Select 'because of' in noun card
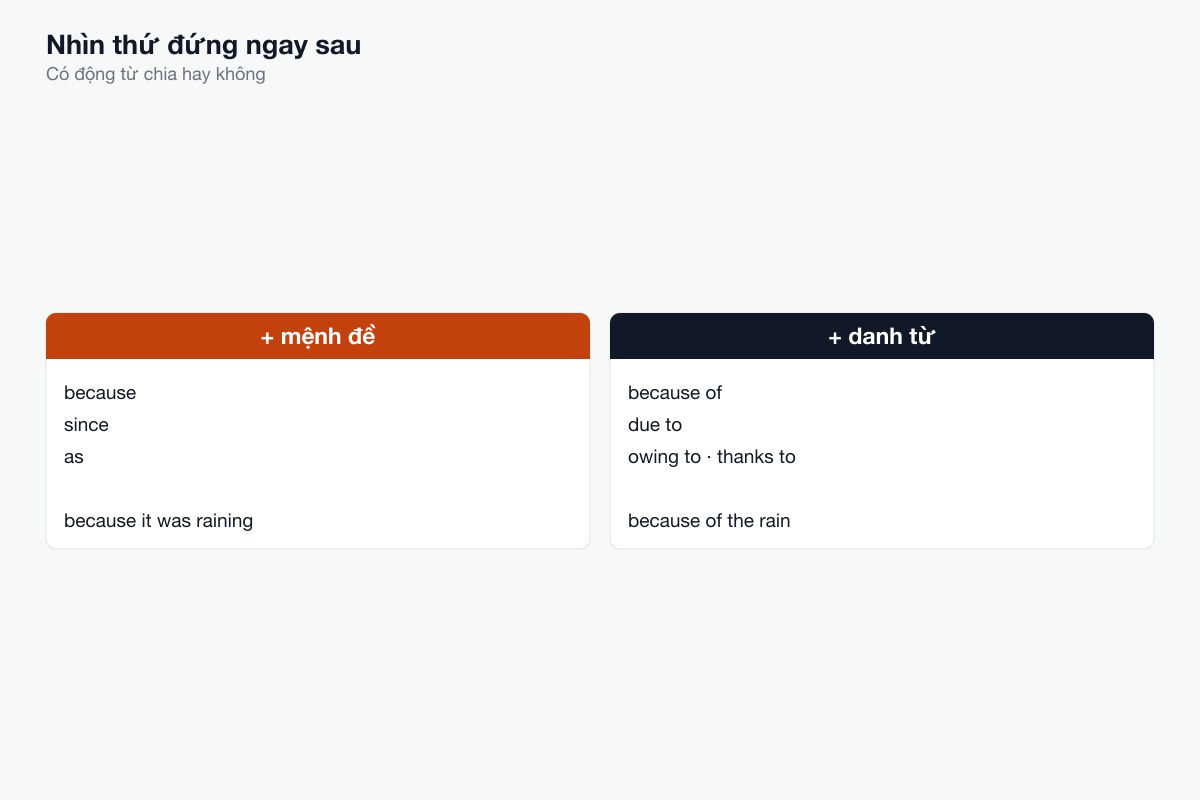1200x800 pixels. click(675, 393)
